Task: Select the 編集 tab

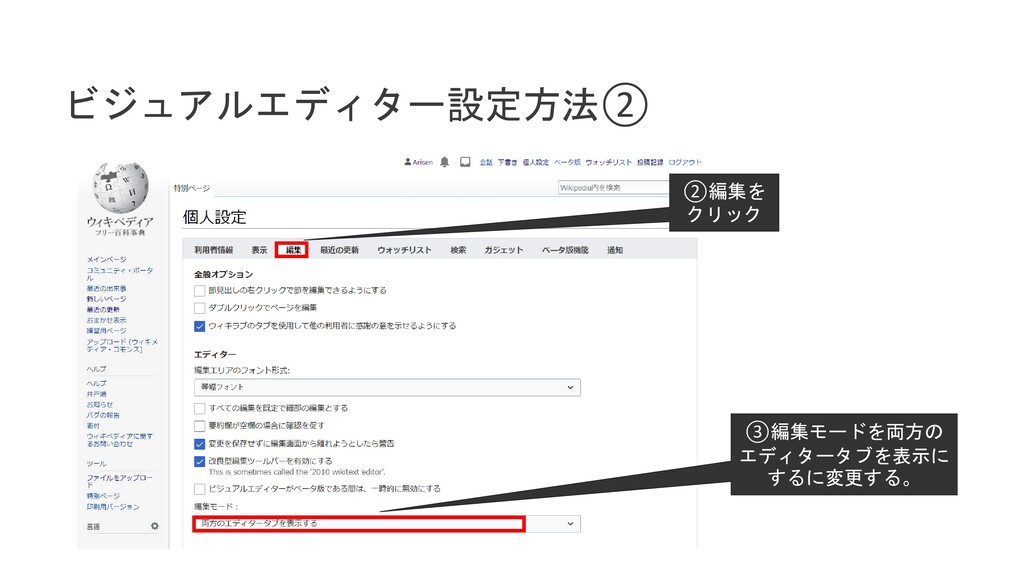Action: [293, 250]
